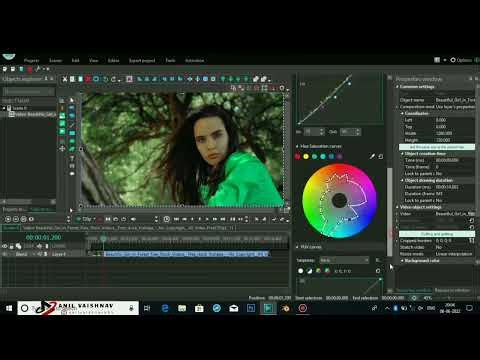This screenshot has width=480, height=360.
Task: Open the Blend mode dropdown on Layer 1
Action: click(25, 254)
